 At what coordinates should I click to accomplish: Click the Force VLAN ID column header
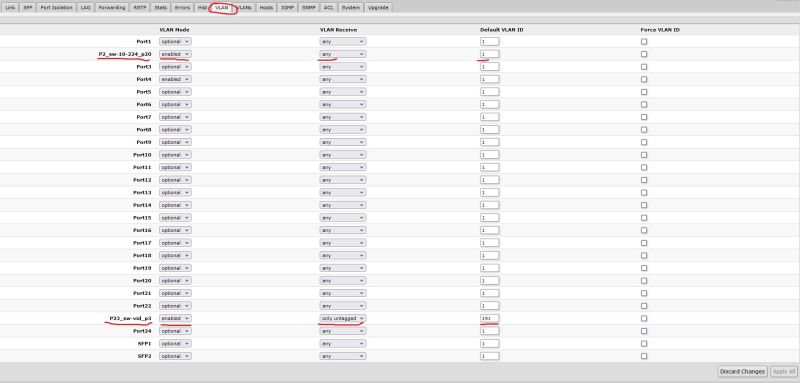(x=660, y=30)
